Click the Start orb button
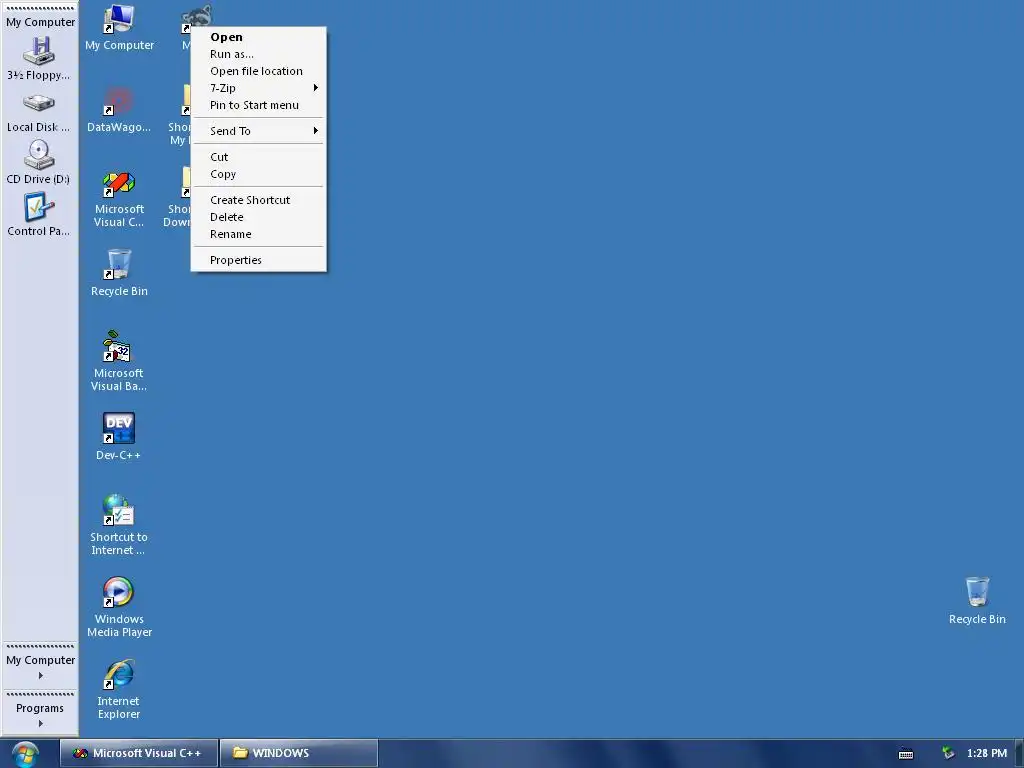The height and width of the screenshot is (768, 1024). coord(25,754)
